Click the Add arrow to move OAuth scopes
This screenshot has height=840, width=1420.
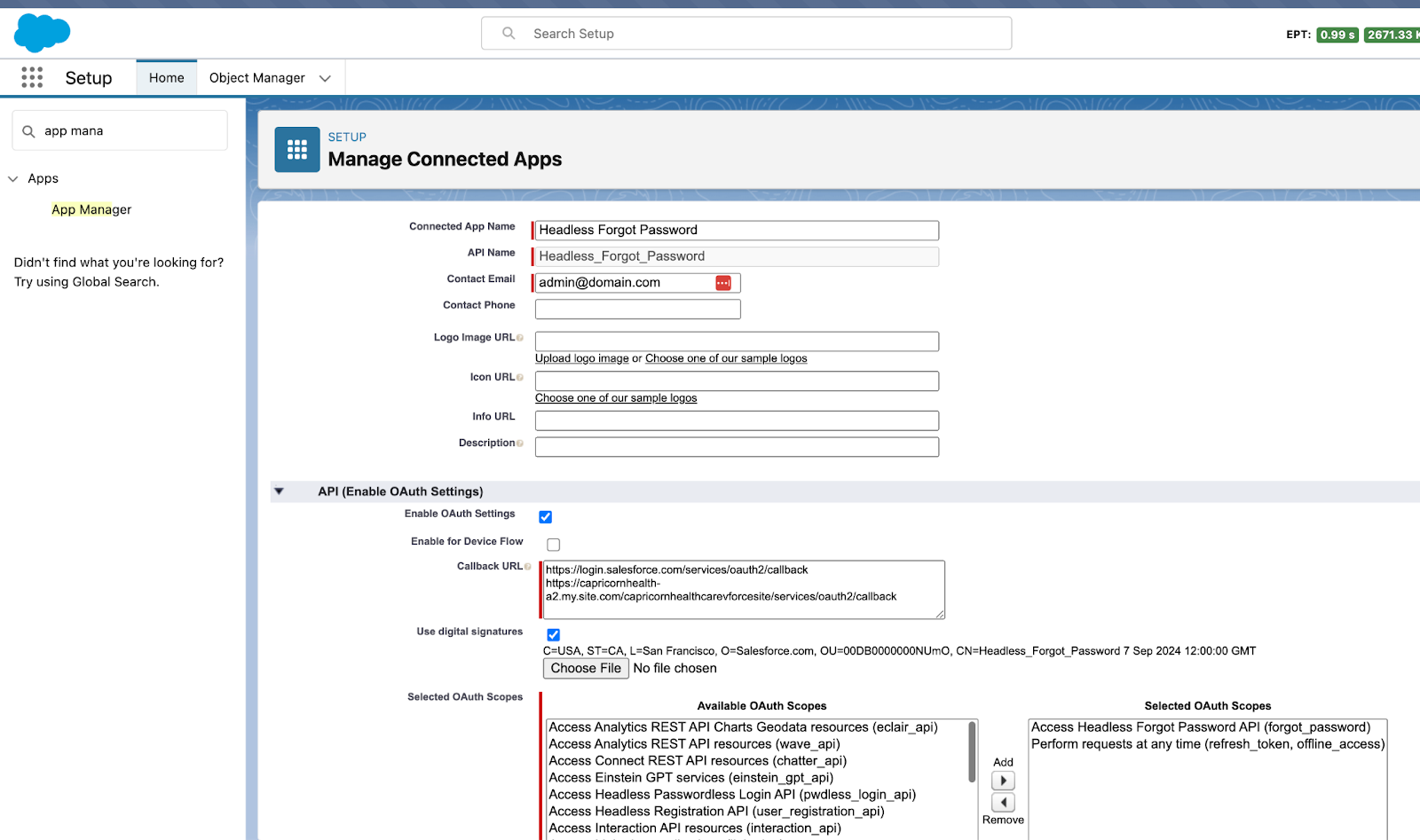tap(1002, 780)
